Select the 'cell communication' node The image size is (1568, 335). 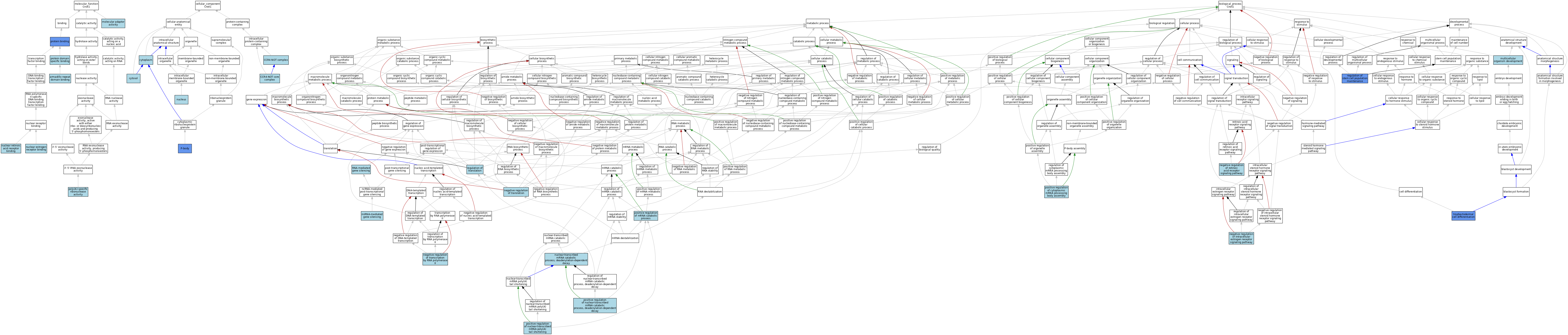pyautogui.click(x=1189, y=60)
